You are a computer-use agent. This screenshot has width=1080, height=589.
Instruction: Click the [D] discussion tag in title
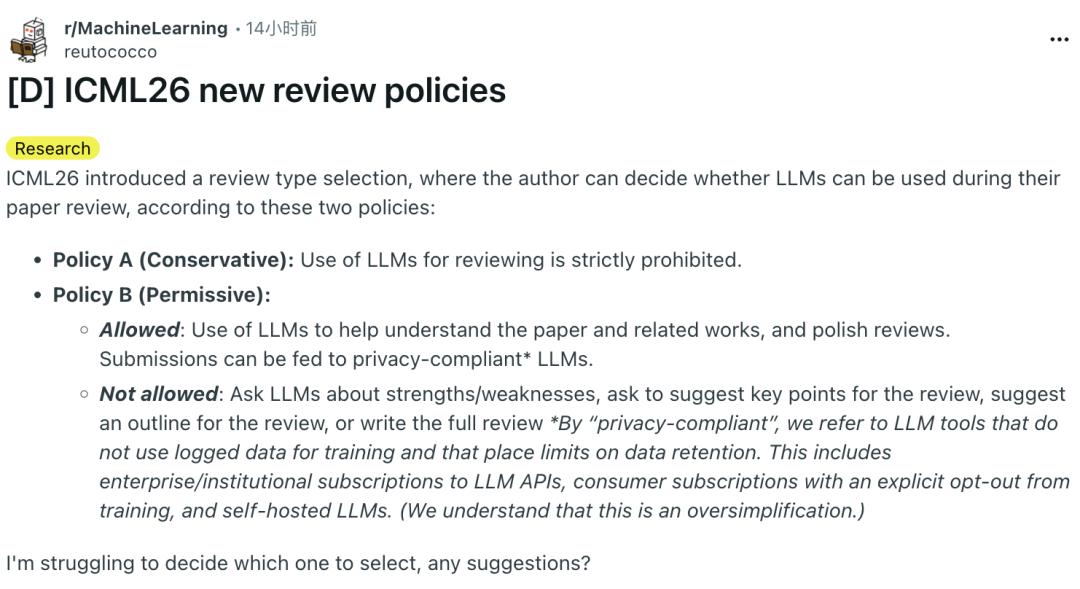click(30, 91)
